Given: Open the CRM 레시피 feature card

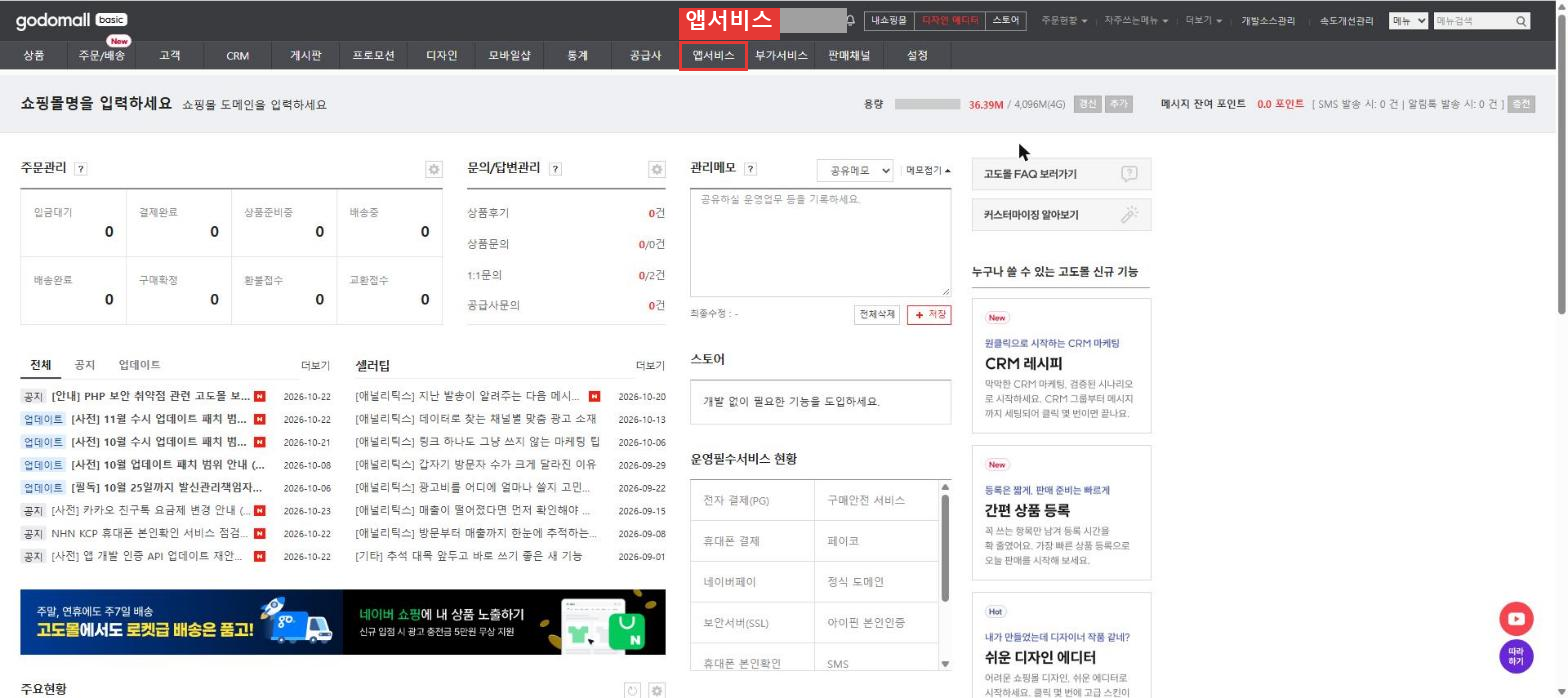Looking at the screenshot, I should [x=1061, y=366].
